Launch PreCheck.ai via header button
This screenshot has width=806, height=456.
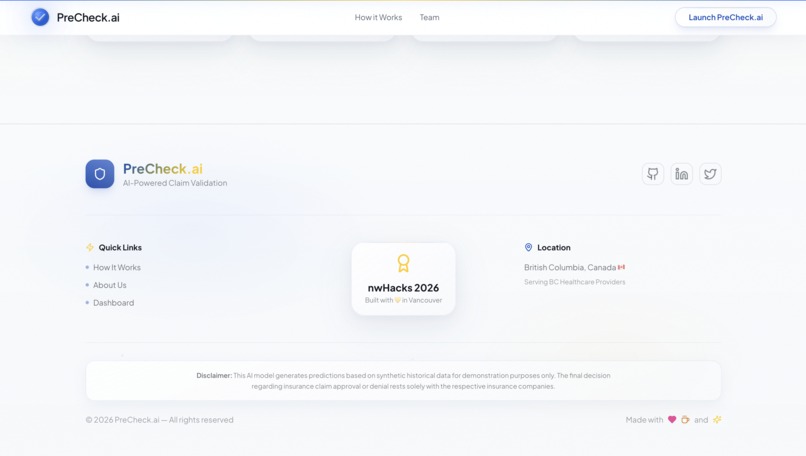coord(725,17)
